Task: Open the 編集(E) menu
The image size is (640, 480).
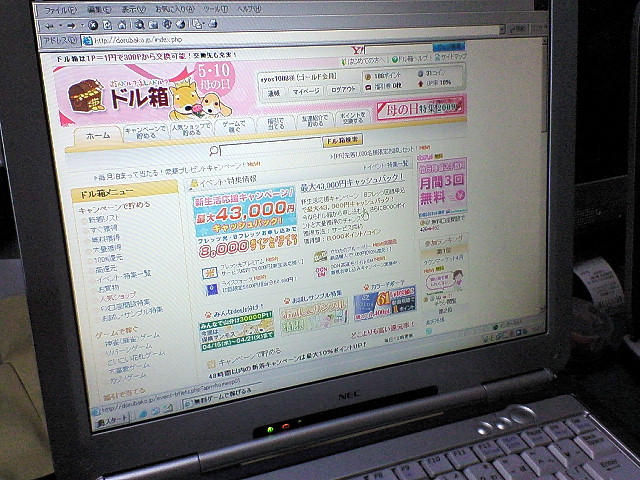Action: click(99, 10)
